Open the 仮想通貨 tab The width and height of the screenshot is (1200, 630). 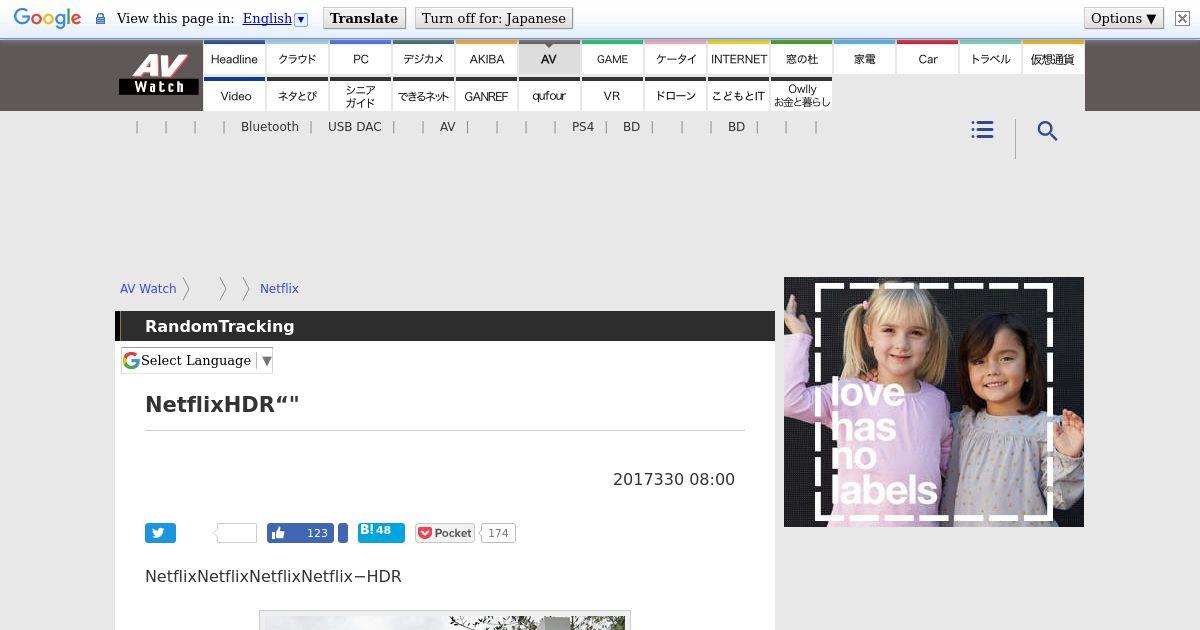[1053, 58]
